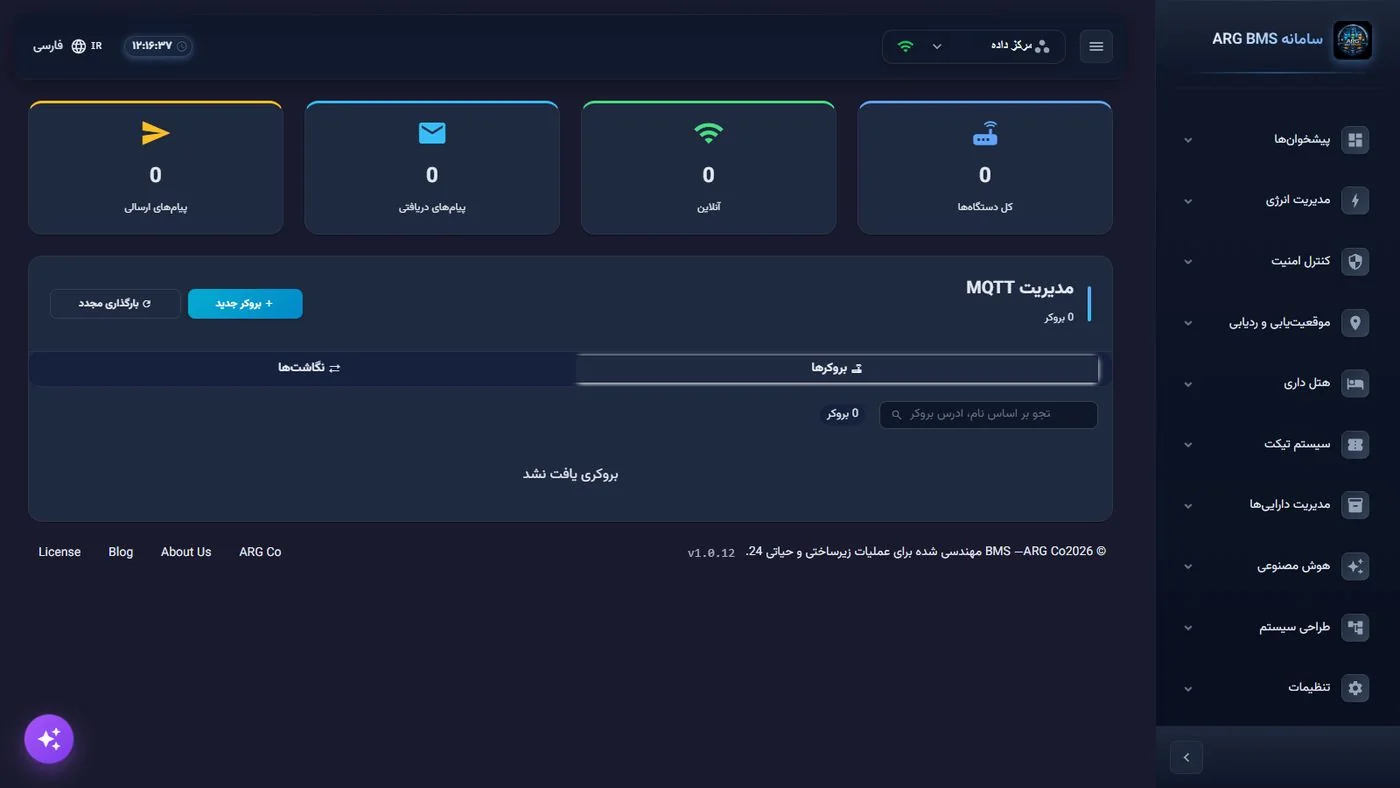
Task: Toggle the hamburger menu button
Action: point(1096,47)
